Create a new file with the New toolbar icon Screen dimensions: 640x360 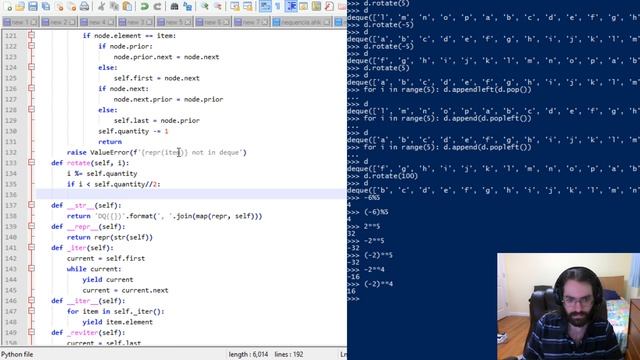[x=7, y=6]
